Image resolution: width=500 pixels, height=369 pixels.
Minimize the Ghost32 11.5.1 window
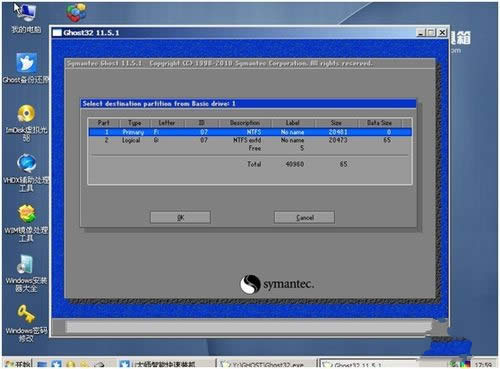[421, 33]
